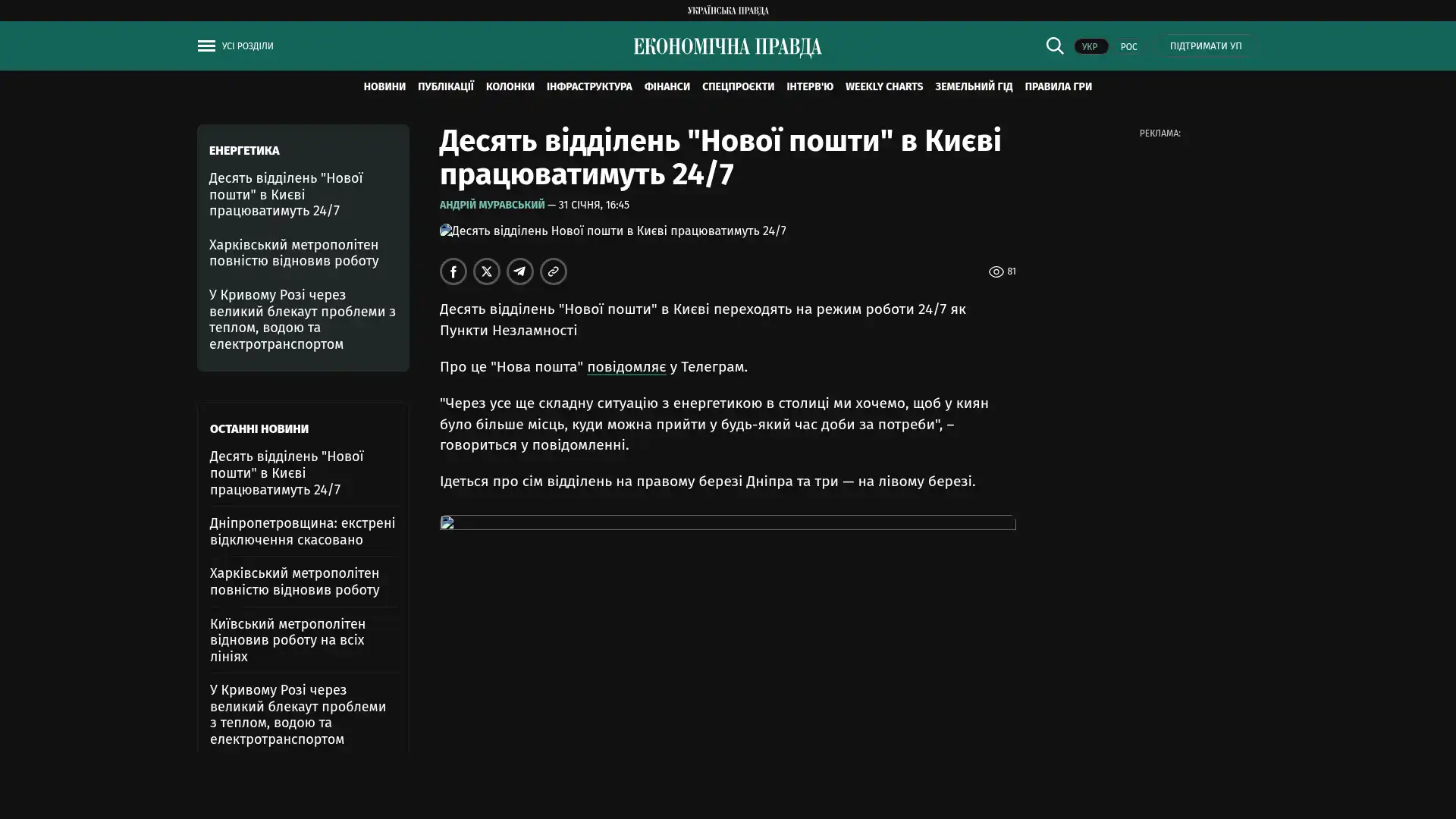This screenshot has width=1456, height=819.
Task: Open Земельний гід section
Action: tap(974, 86)
